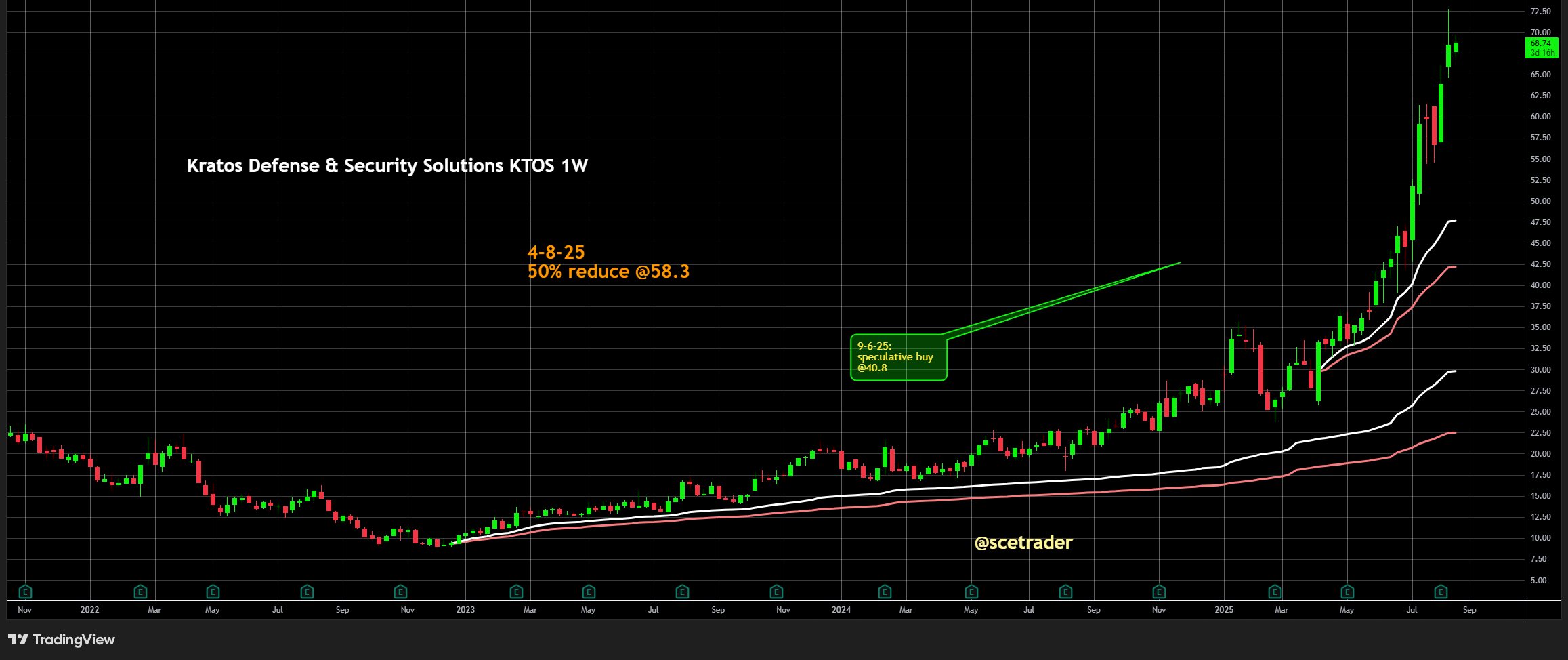
Task: Open the earnings E marker above May 2024
Action: 971,592
